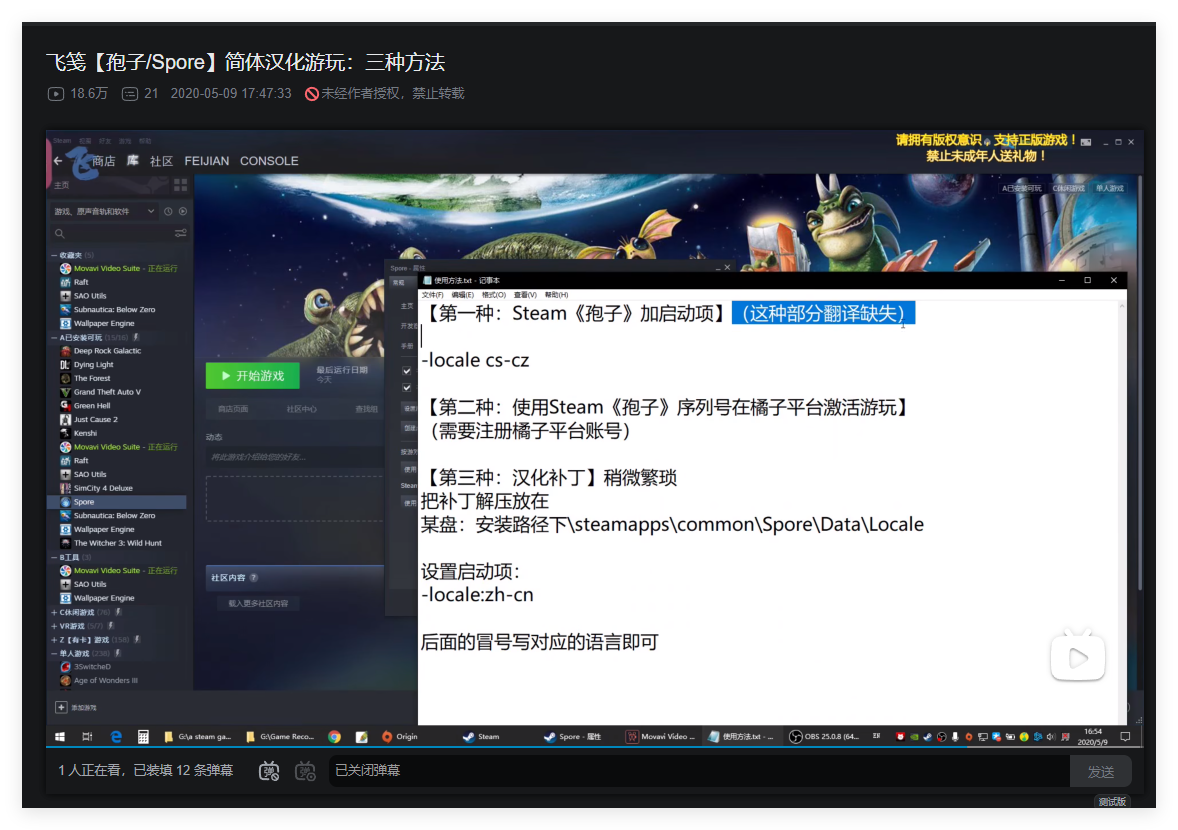Viewport: 1178px width, 830px height.
Task: Select Spore in the library list
Action: (116, 502)
